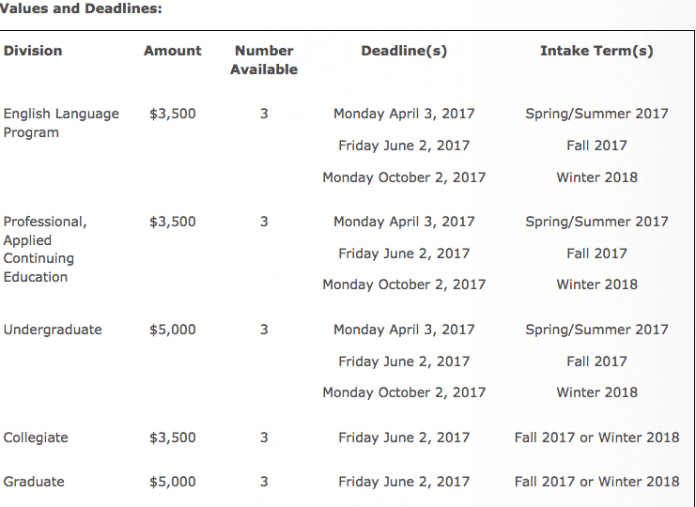
Task: Click Undergraduate's Monday October 2, 2017 deadline
Action: [404, 393]
